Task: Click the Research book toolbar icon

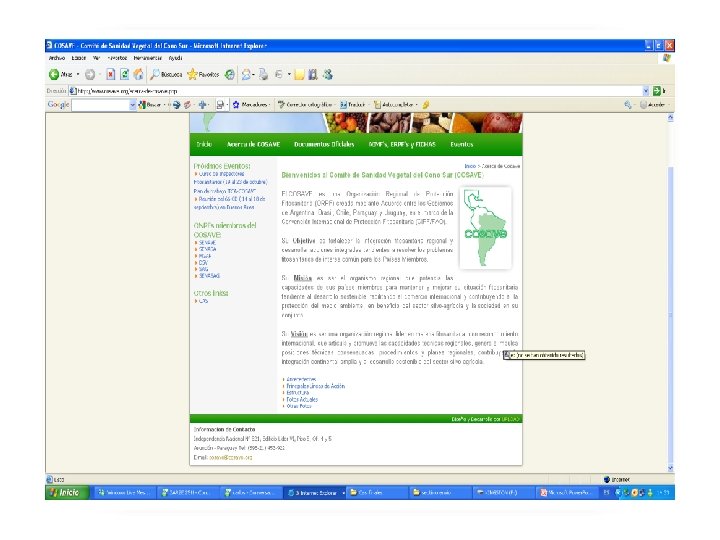Action: click(x=313, y=74)
